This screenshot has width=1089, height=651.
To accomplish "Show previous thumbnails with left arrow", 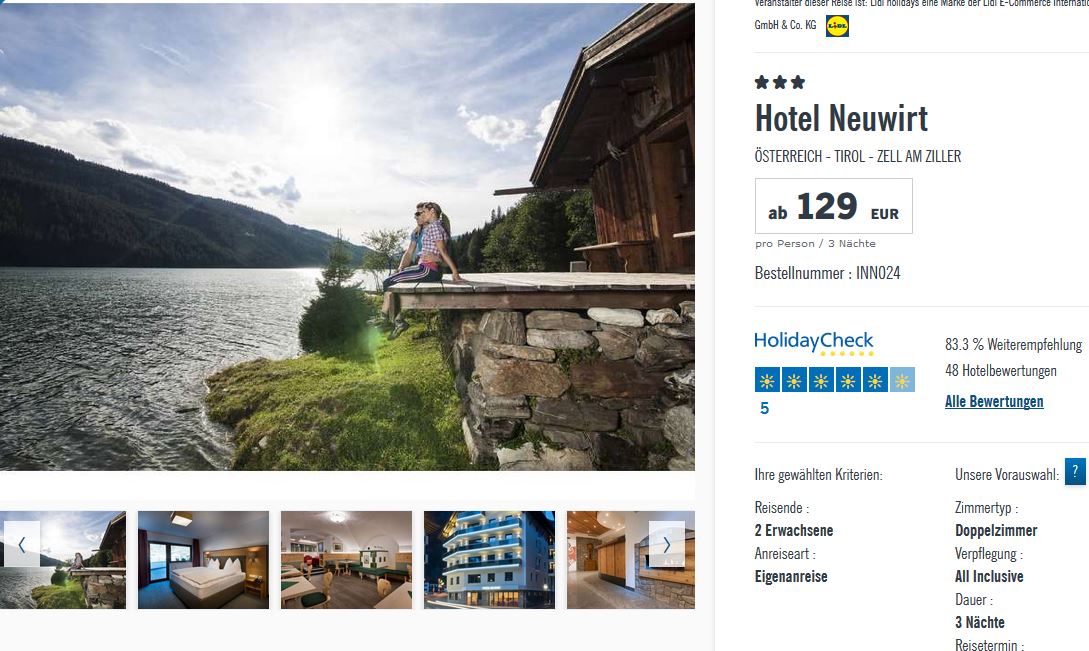I will point(22,544).
